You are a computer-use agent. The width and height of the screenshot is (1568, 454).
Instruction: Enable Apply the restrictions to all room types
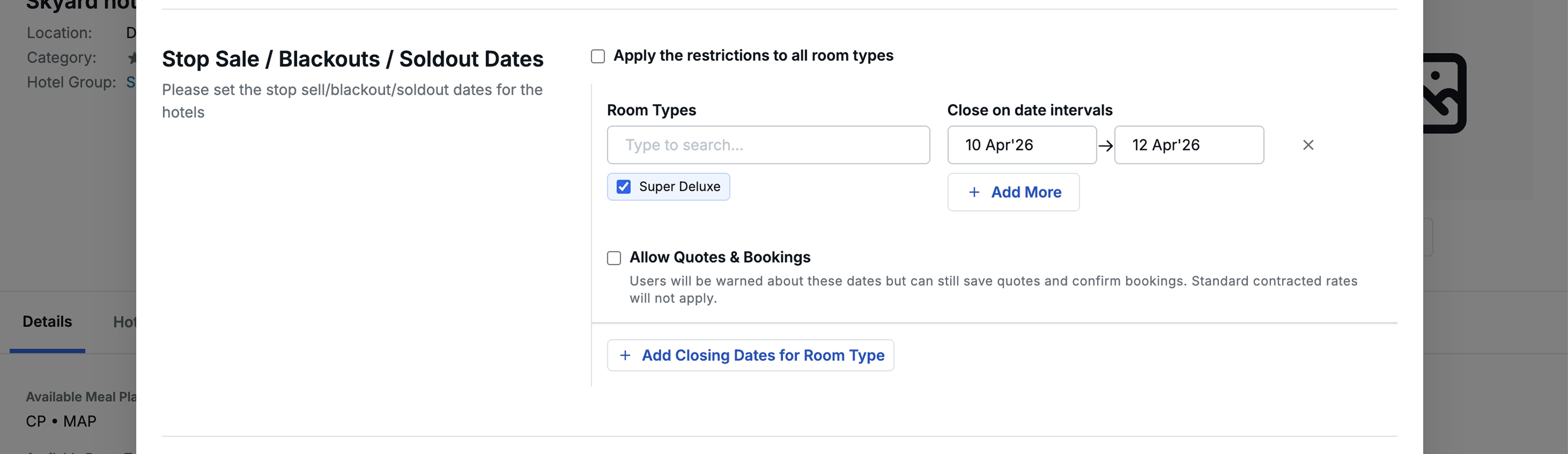tap(598, 57)
